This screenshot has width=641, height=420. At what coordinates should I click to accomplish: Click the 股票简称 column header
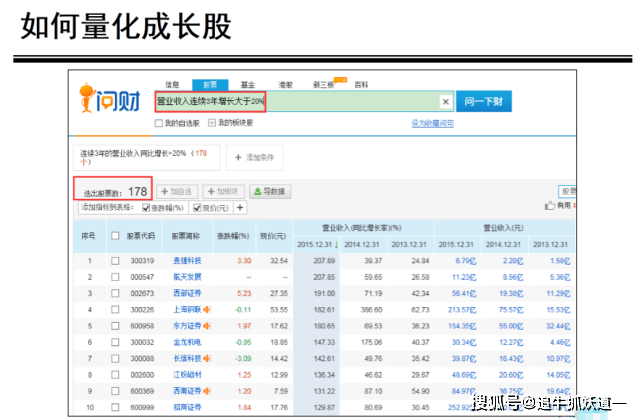pyautogui.click(x=186, y=236)
